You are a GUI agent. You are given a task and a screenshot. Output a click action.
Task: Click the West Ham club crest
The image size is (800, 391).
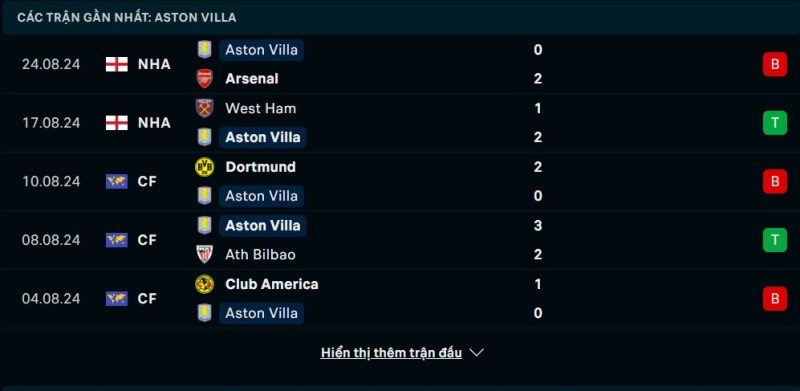(x=205, y=108)
